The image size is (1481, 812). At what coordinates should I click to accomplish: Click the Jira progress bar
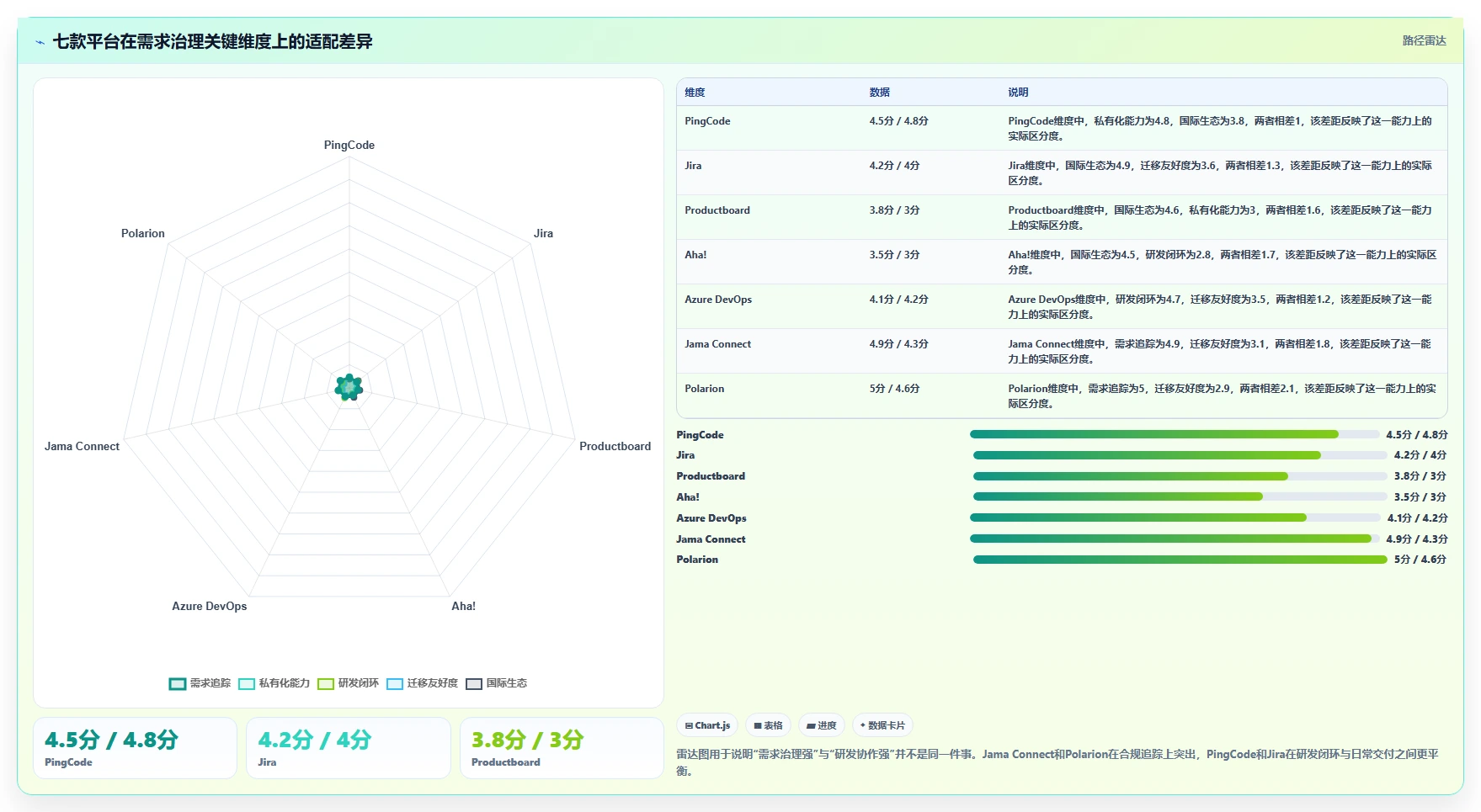click(1180, 455)
